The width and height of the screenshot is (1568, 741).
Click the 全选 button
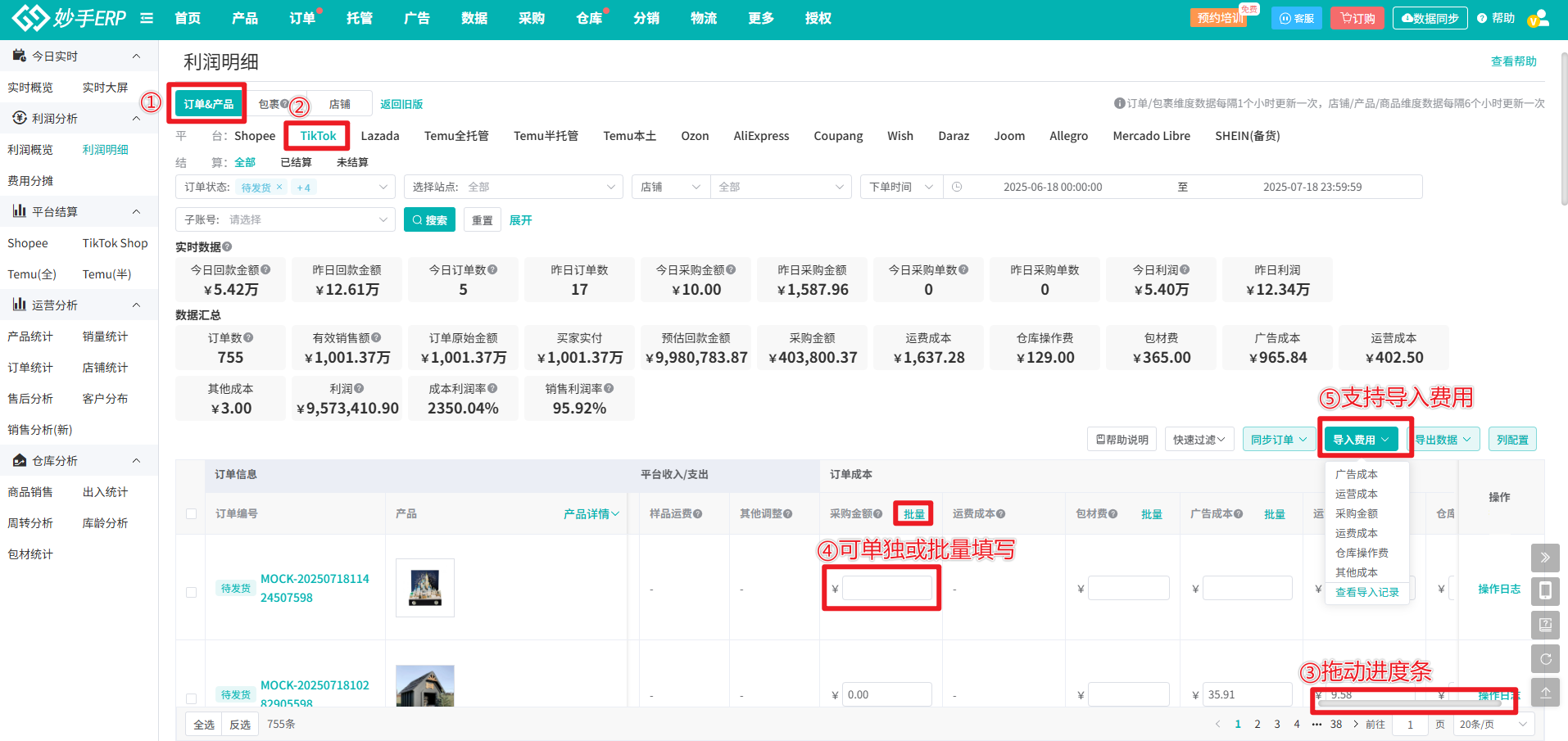point(203,725)
